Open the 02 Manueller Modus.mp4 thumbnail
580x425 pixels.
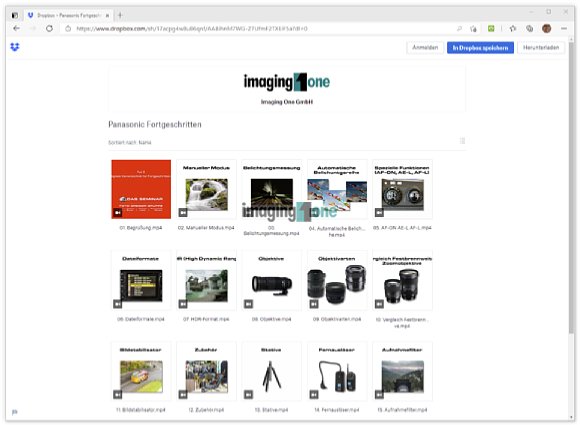(206, 189)
